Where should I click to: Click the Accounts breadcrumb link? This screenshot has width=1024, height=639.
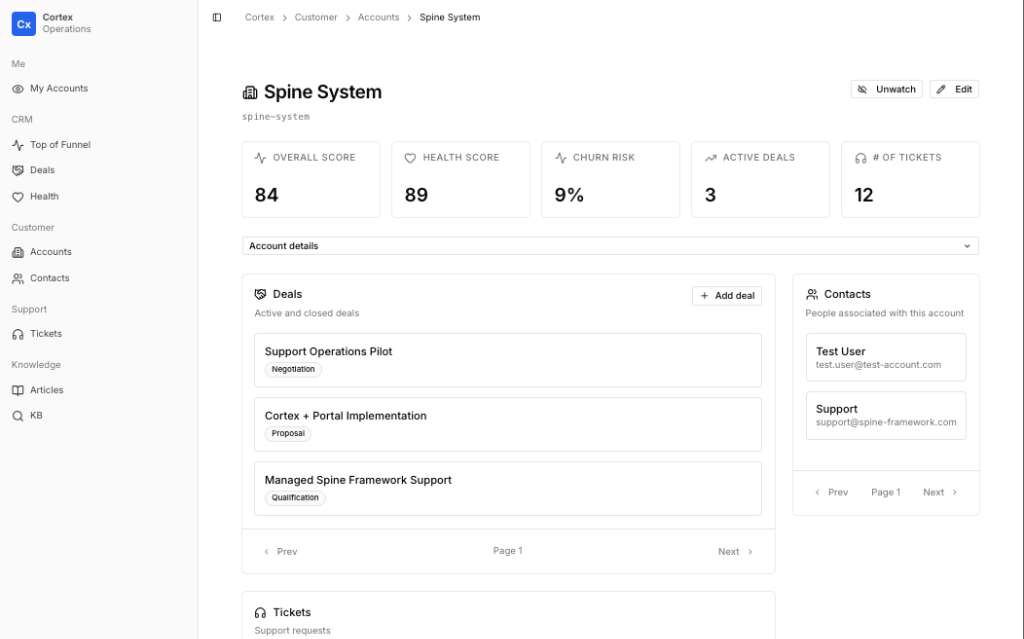[378, 18]
